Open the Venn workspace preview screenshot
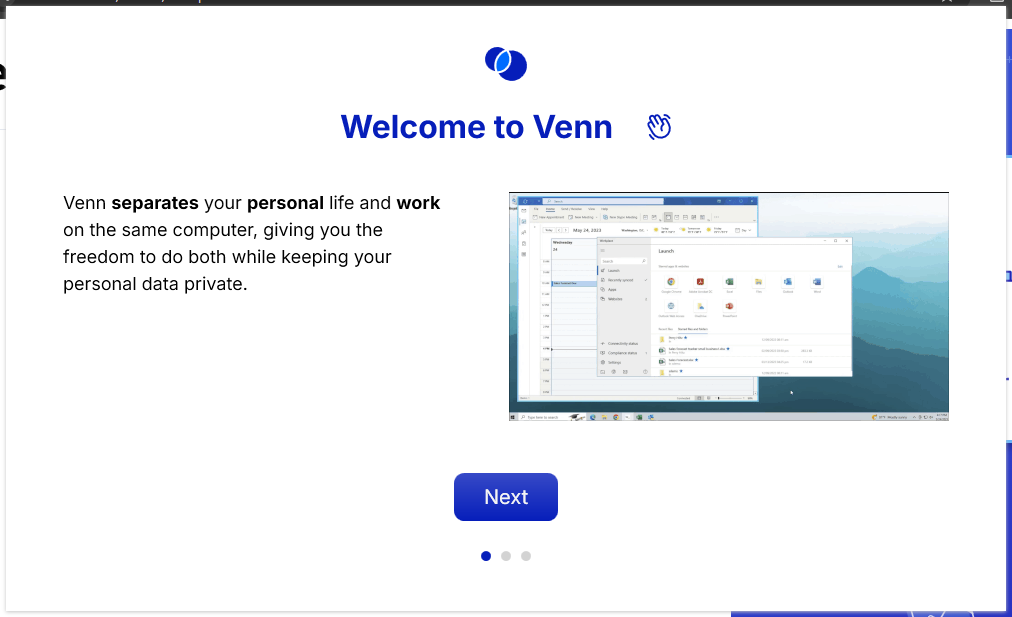The image size is (1012, 617). (x=729, y=307)
